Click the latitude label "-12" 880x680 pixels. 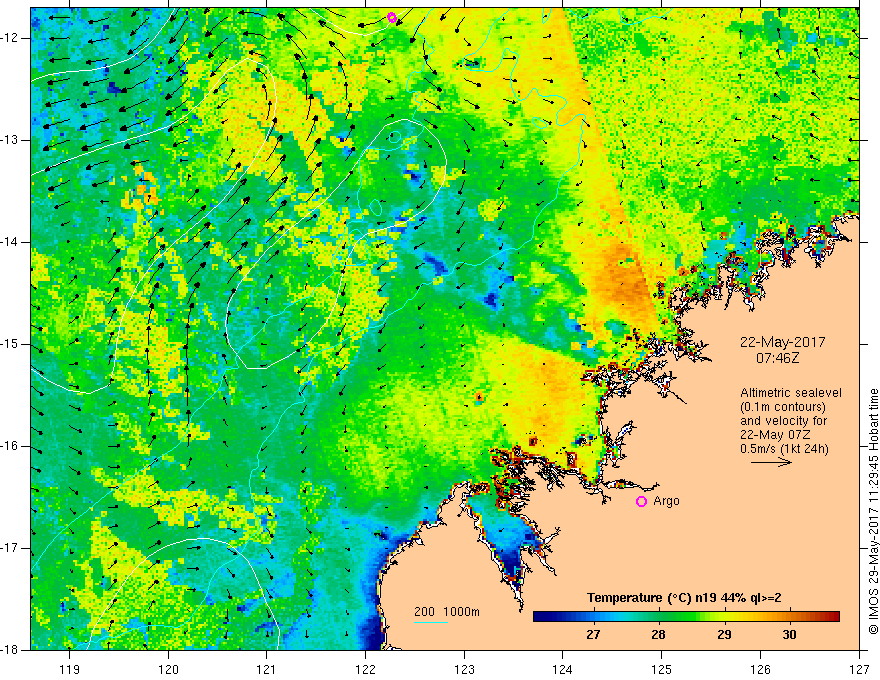point(11,38)
